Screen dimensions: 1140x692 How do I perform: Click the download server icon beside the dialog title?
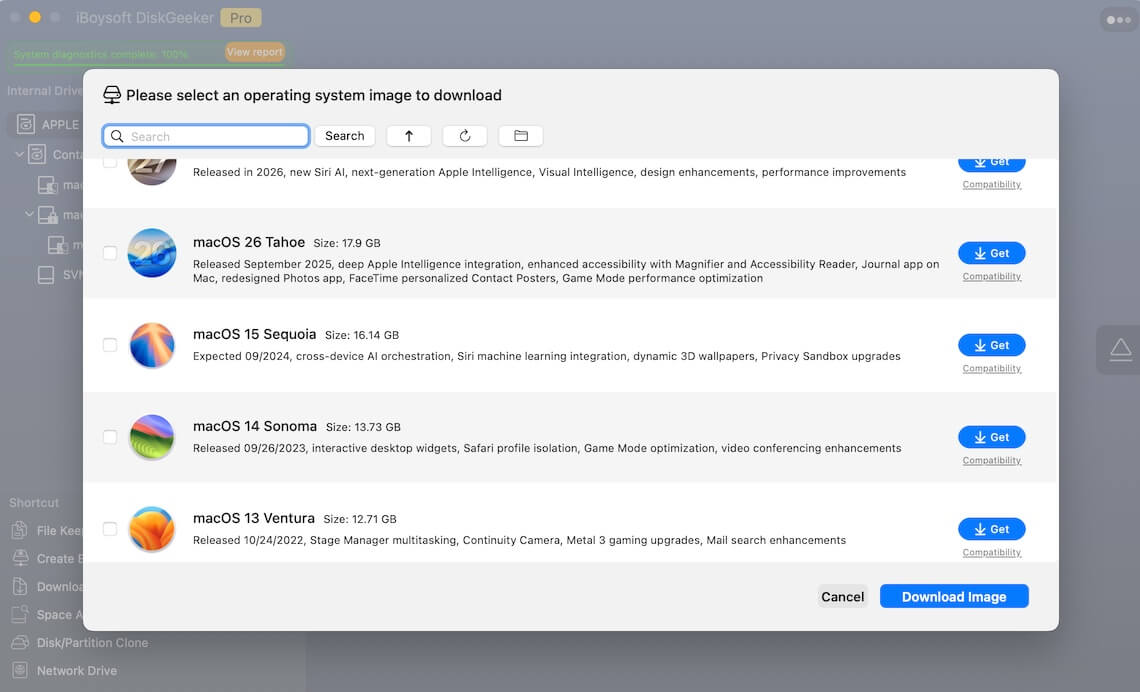[x=112, y=95]
